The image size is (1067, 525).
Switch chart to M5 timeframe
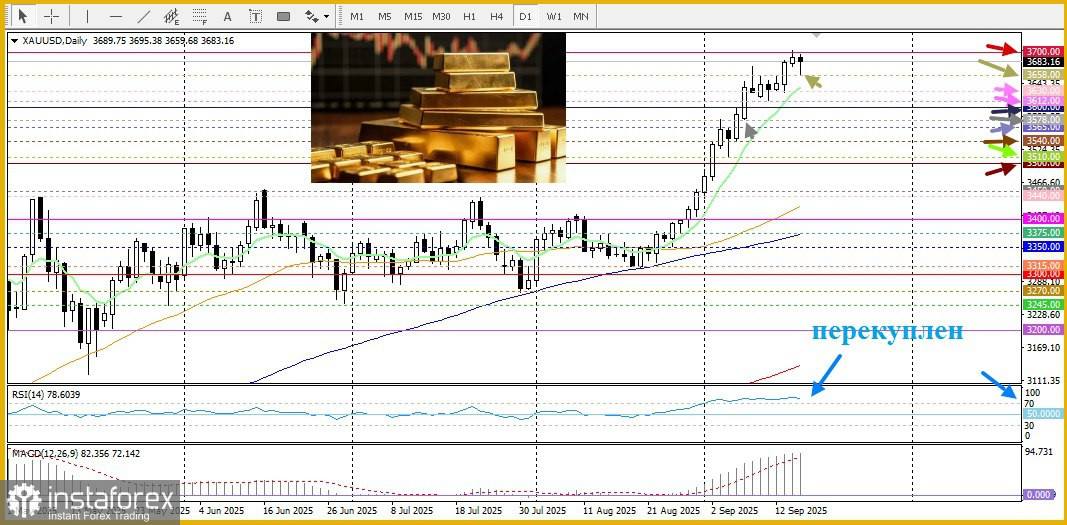tap(385, 16)
